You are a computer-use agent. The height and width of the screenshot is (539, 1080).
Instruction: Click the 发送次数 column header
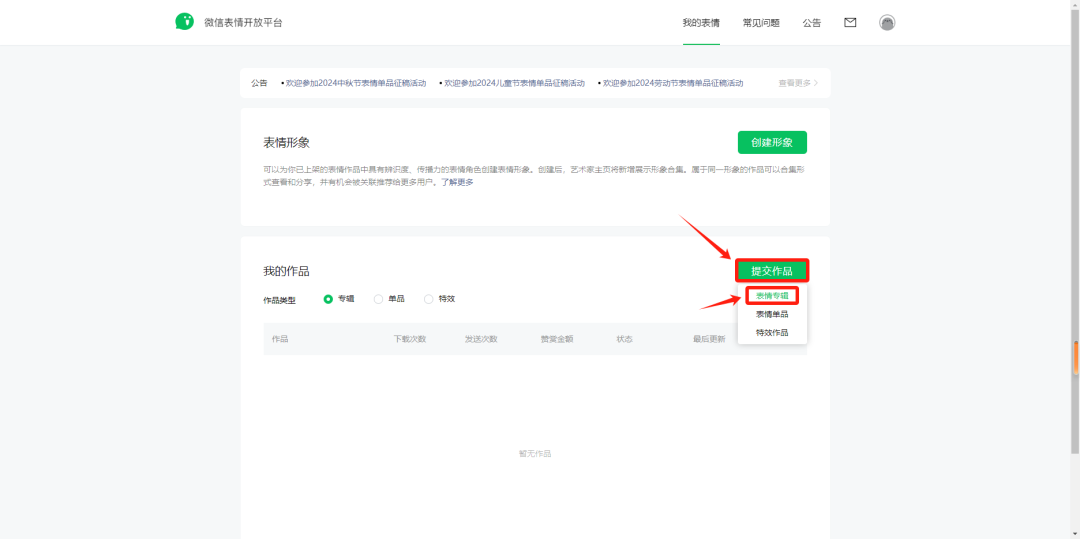481,339
